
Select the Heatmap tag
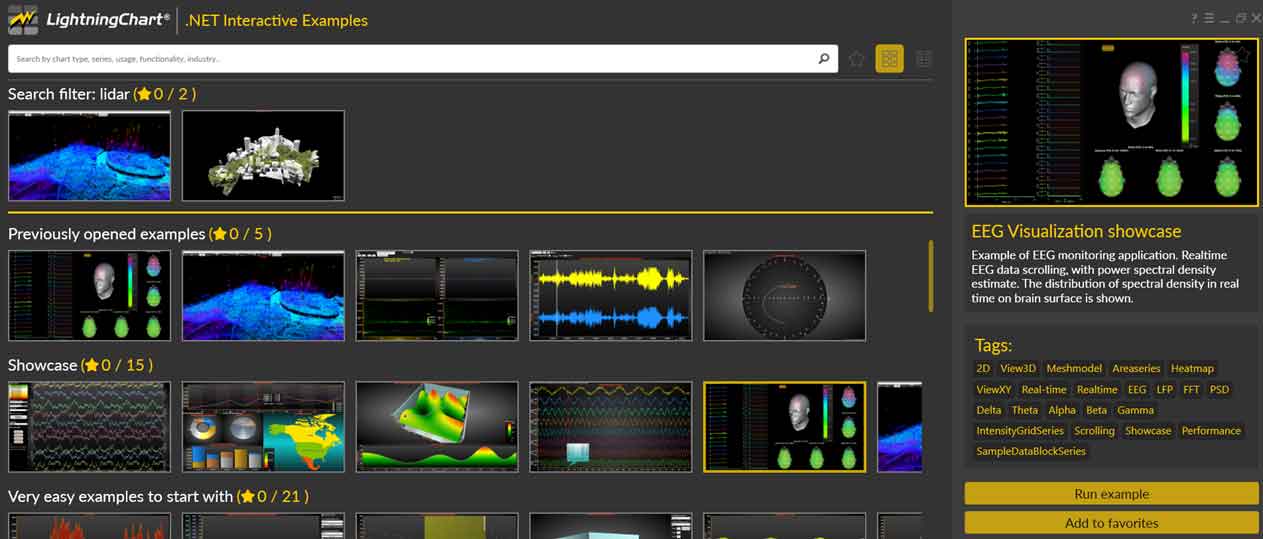click(x=1192, y=368)
